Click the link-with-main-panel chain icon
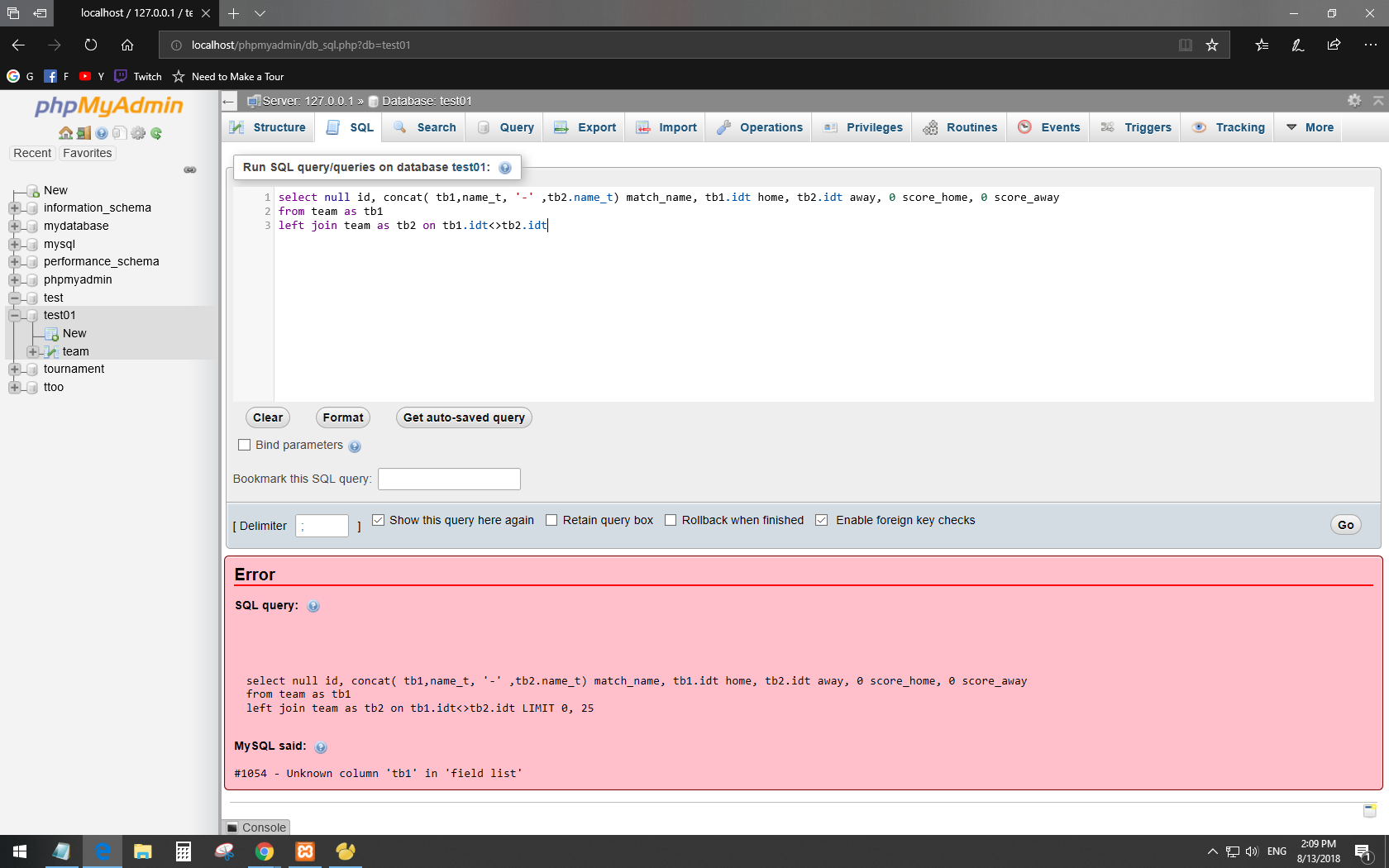Screen dimensions: 1389x868 coord(190,169)
